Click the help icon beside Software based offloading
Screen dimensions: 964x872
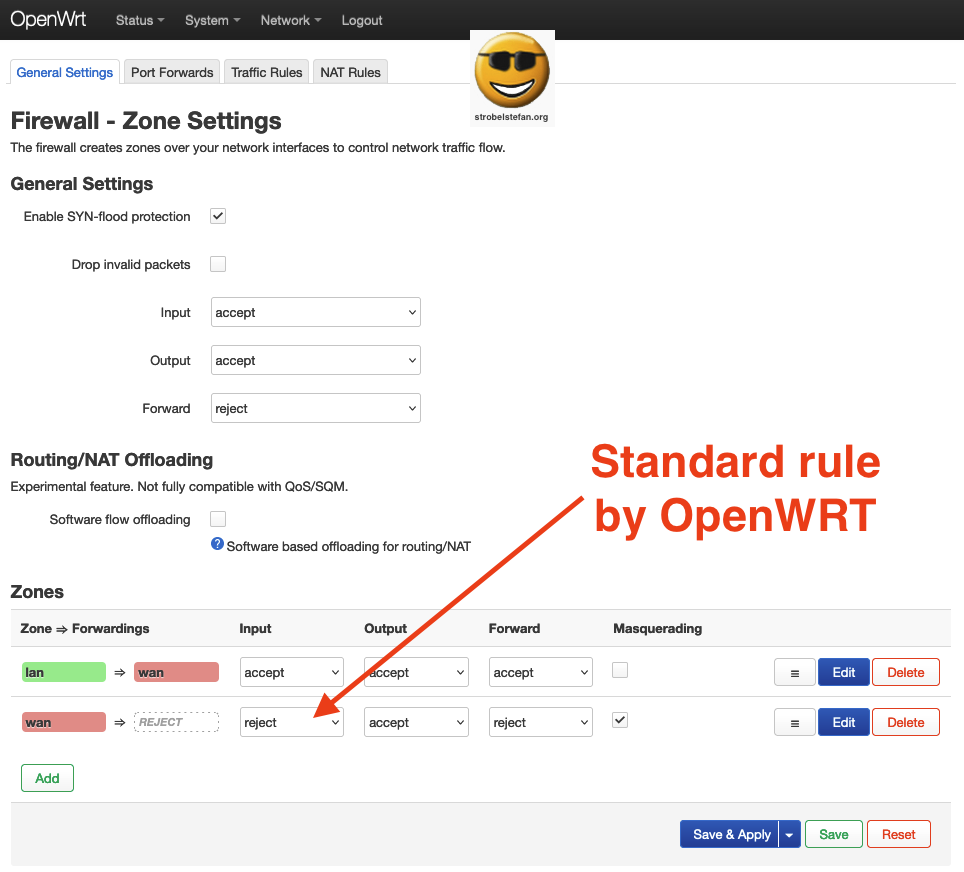(217, 545)
